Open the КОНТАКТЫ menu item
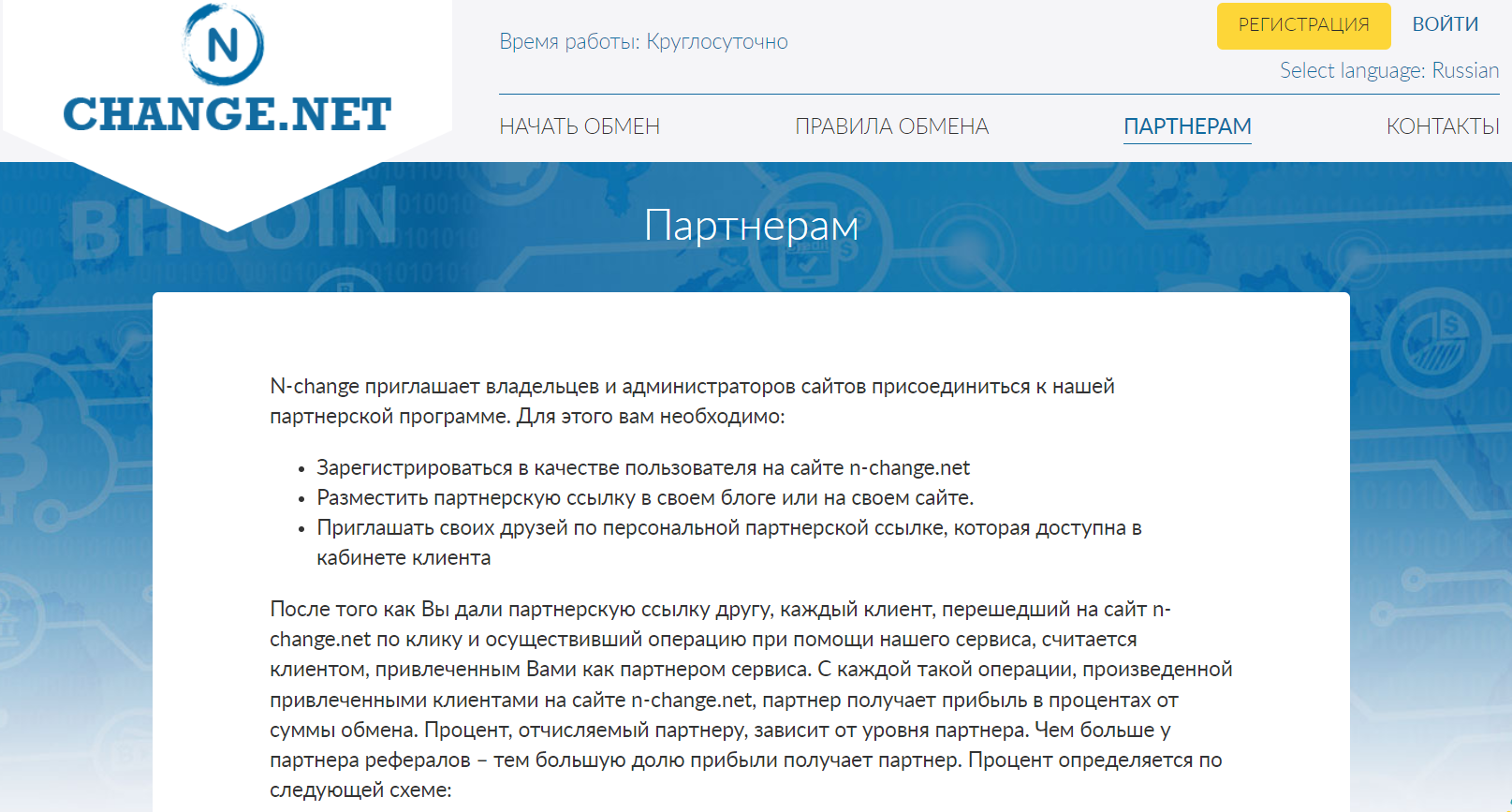The height and width of the screenshot is (812, 1512). click(1443, 126)
